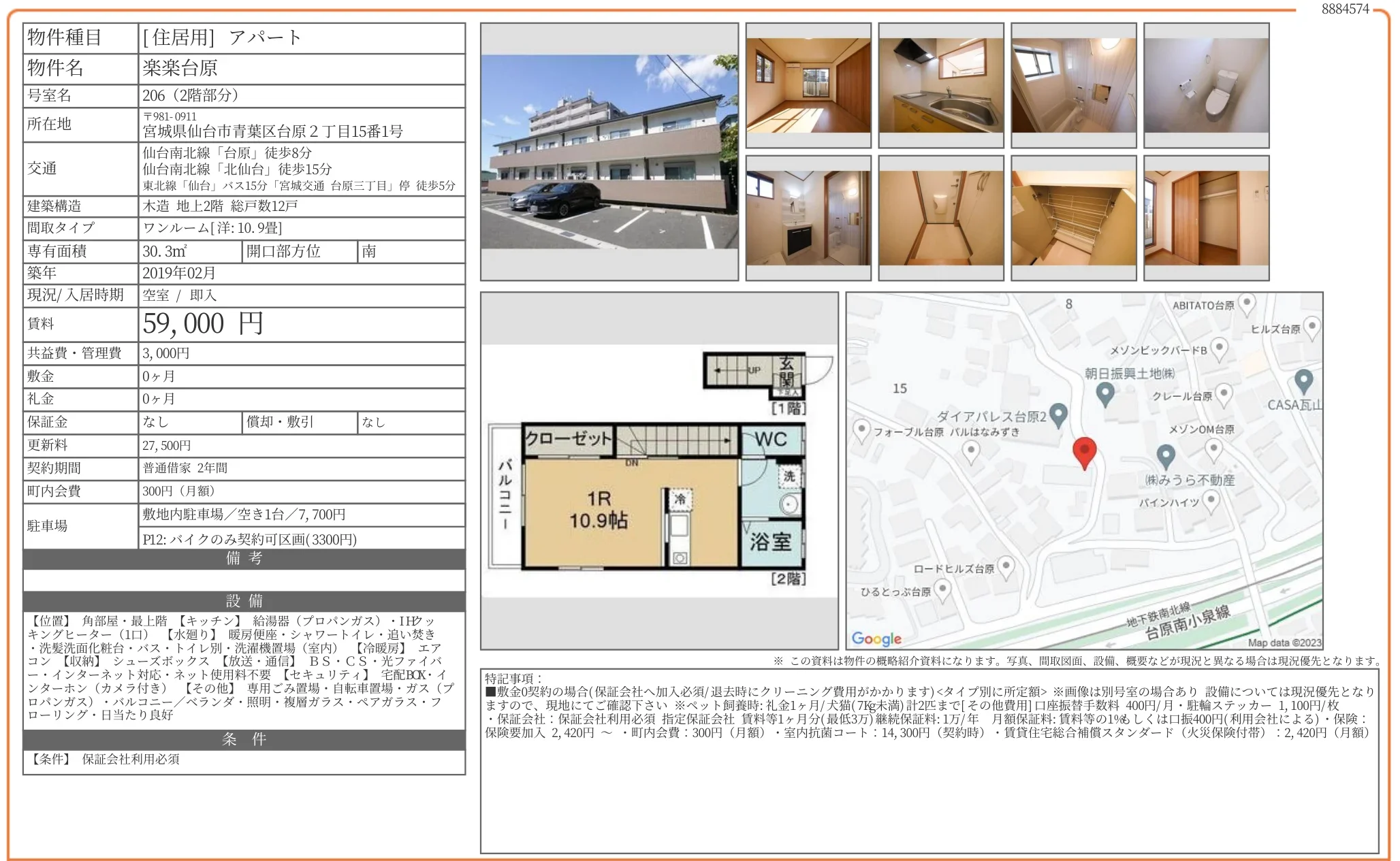Click the ABITATO台原 map pin

click(x=1246, y=303)
